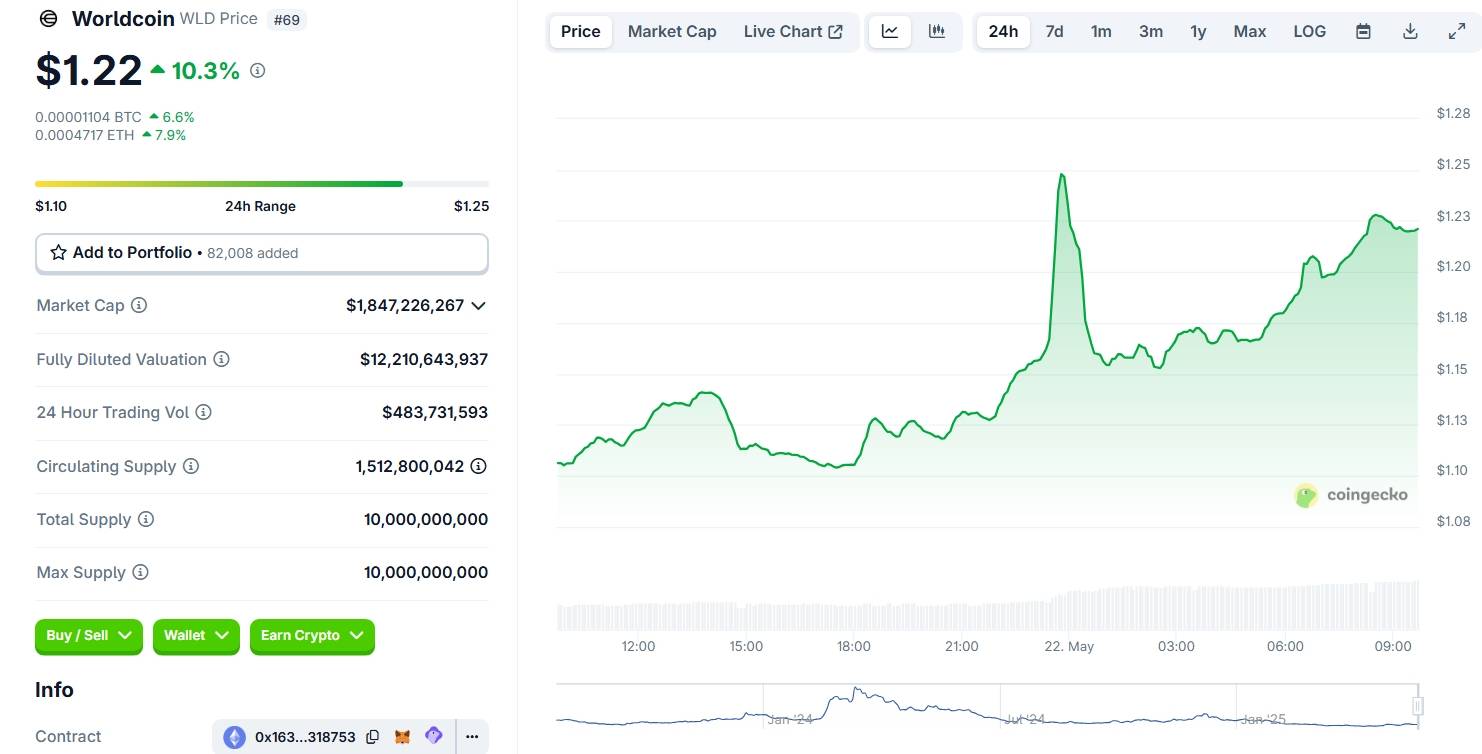Switch to Market Cap chart tab
1482x754 pixels.
672,31
